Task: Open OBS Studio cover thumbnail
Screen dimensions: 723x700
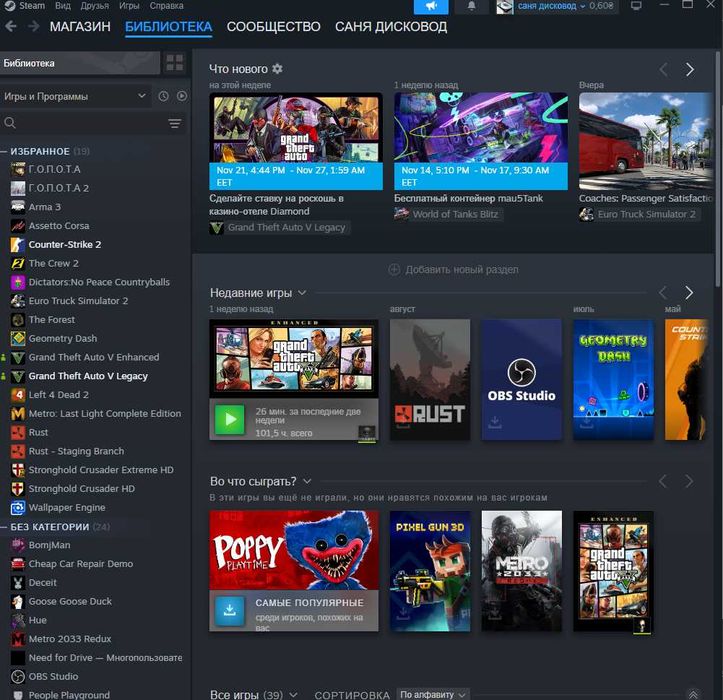Action: [522, 380]
